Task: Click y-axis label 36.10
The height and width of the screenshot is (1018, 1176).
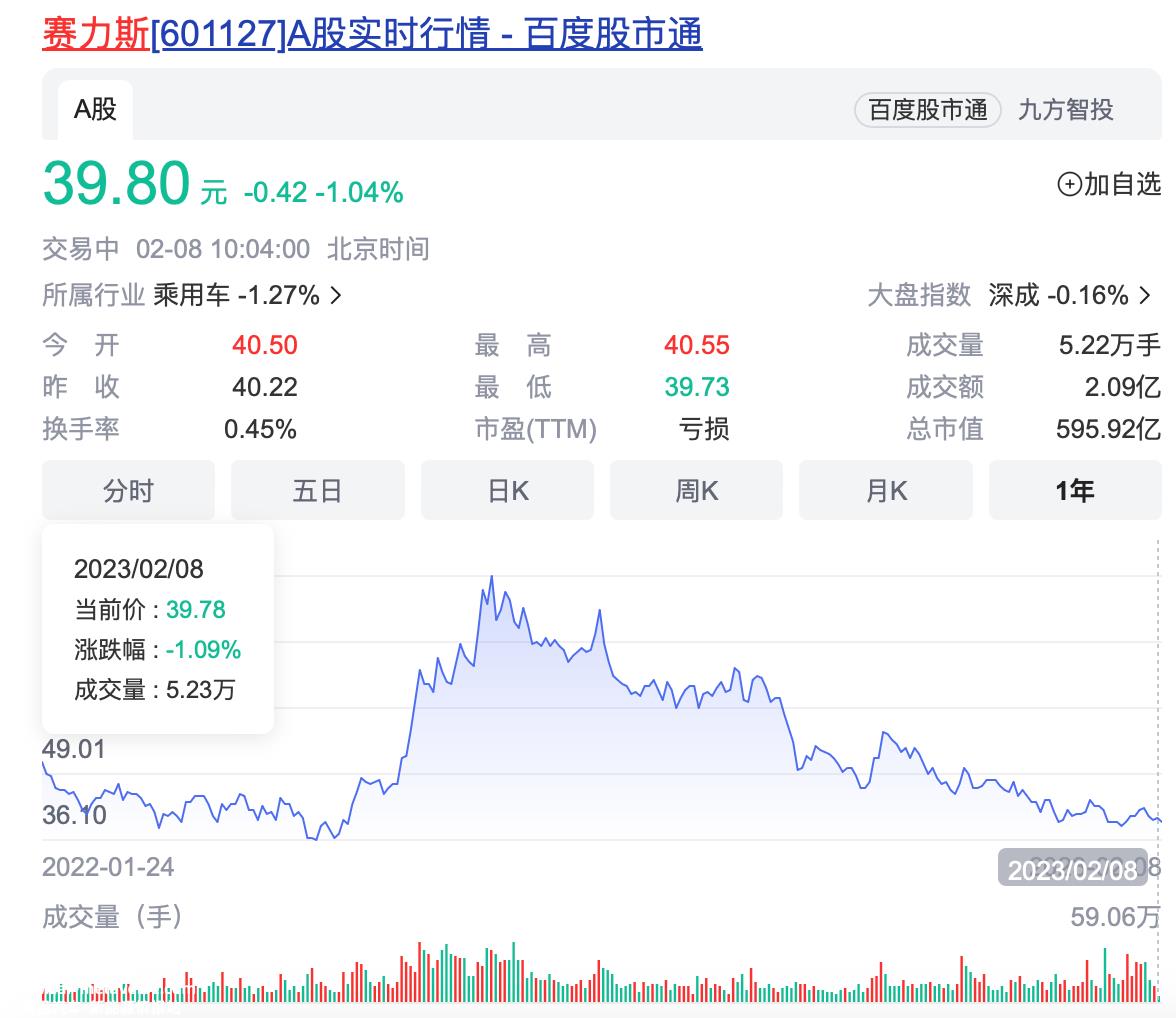Action: coord(74,815)
